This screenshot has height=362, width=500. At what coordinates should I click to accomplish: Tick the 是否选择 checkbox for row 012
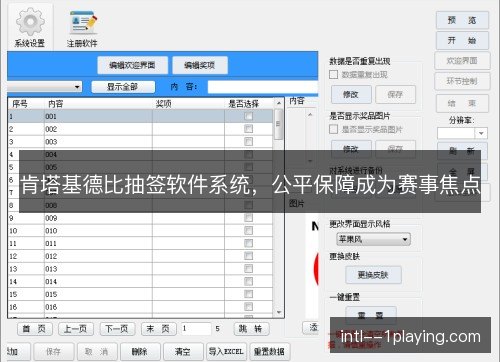click(248, 256)
